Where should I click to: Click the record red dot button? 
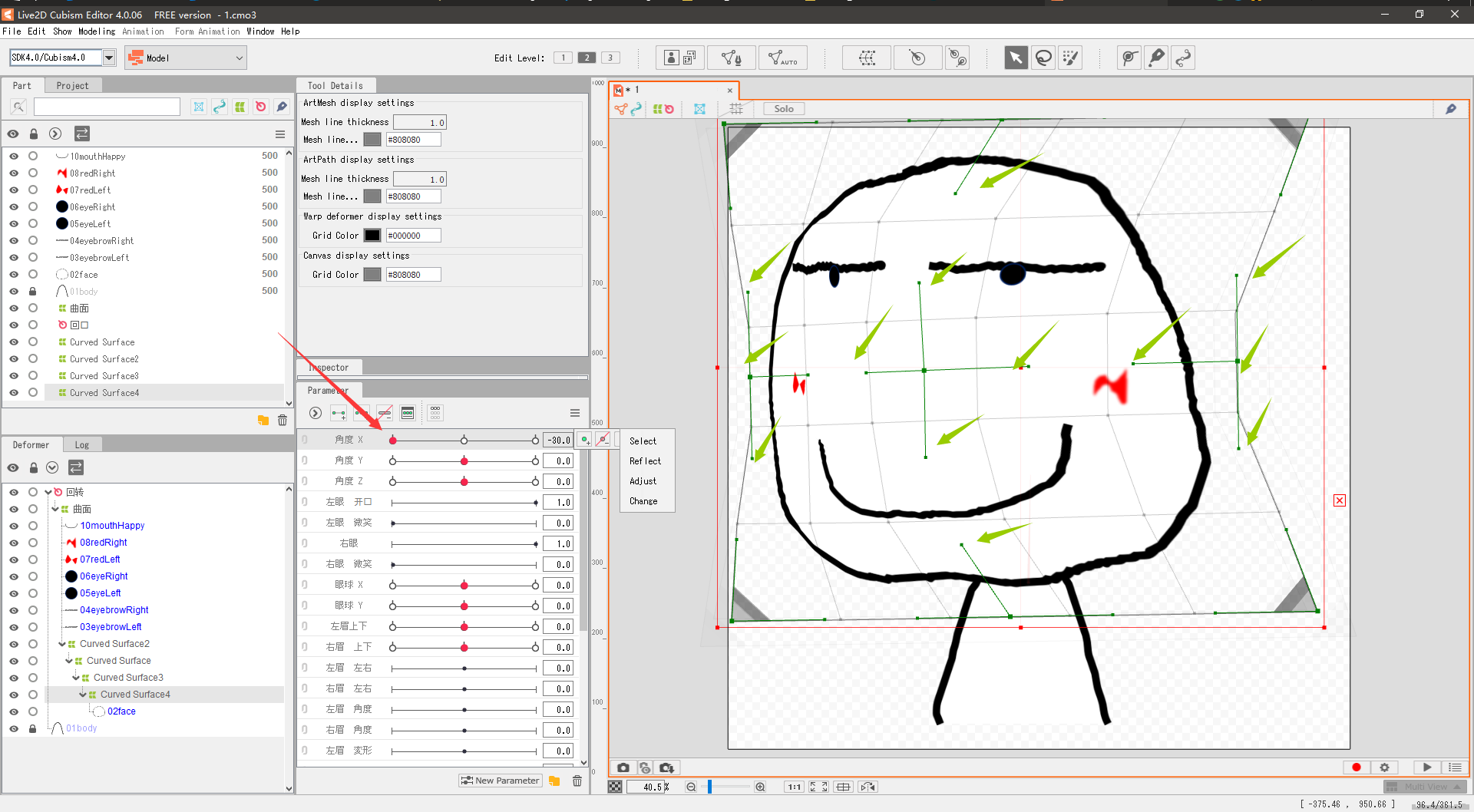coord(1357,767)
